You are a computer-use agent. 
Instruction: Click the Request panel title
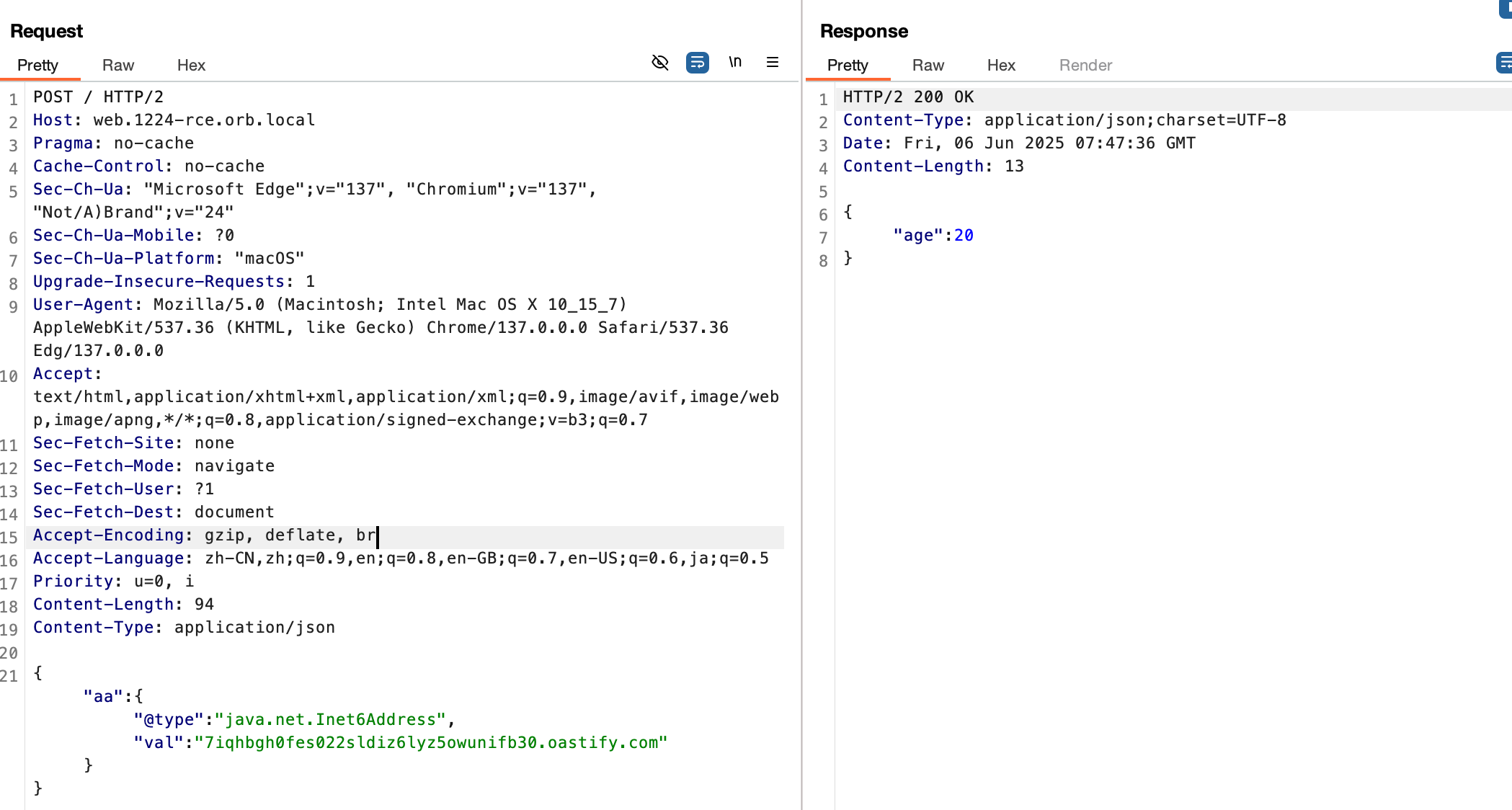47,31
